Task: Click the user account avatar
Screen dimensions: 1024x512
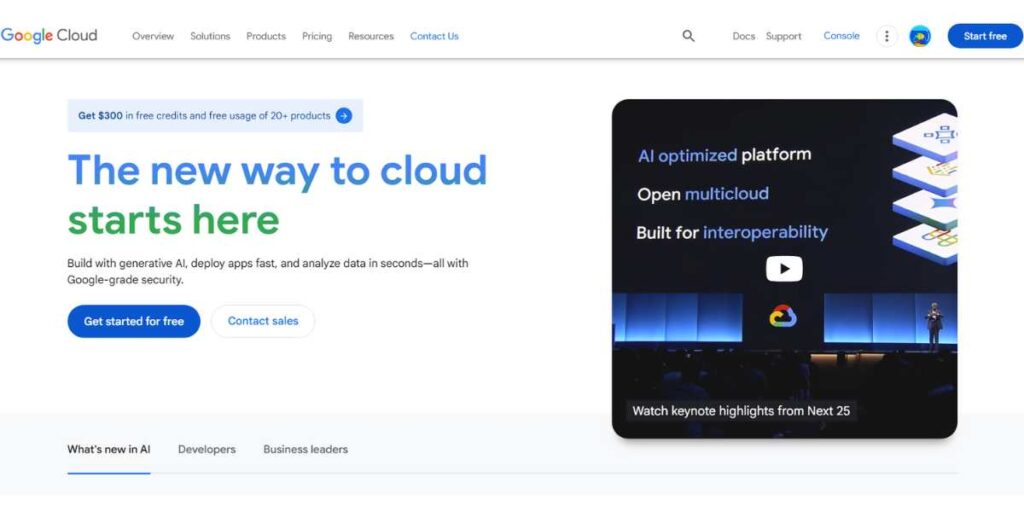Action: click(920, 36)
